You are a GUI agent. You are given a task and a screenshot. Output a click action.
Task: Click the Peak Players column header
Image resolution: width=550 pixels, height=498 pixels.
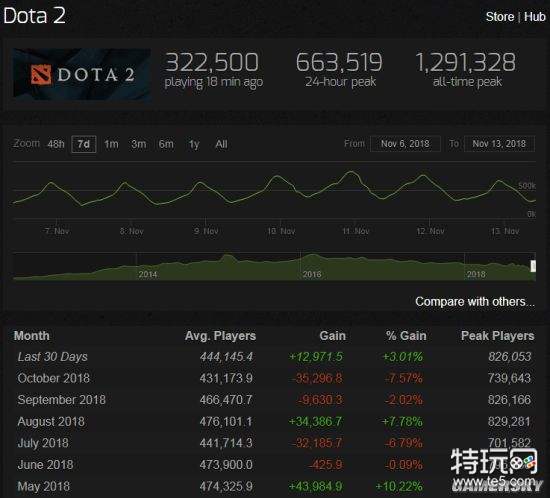coord(497,336)
